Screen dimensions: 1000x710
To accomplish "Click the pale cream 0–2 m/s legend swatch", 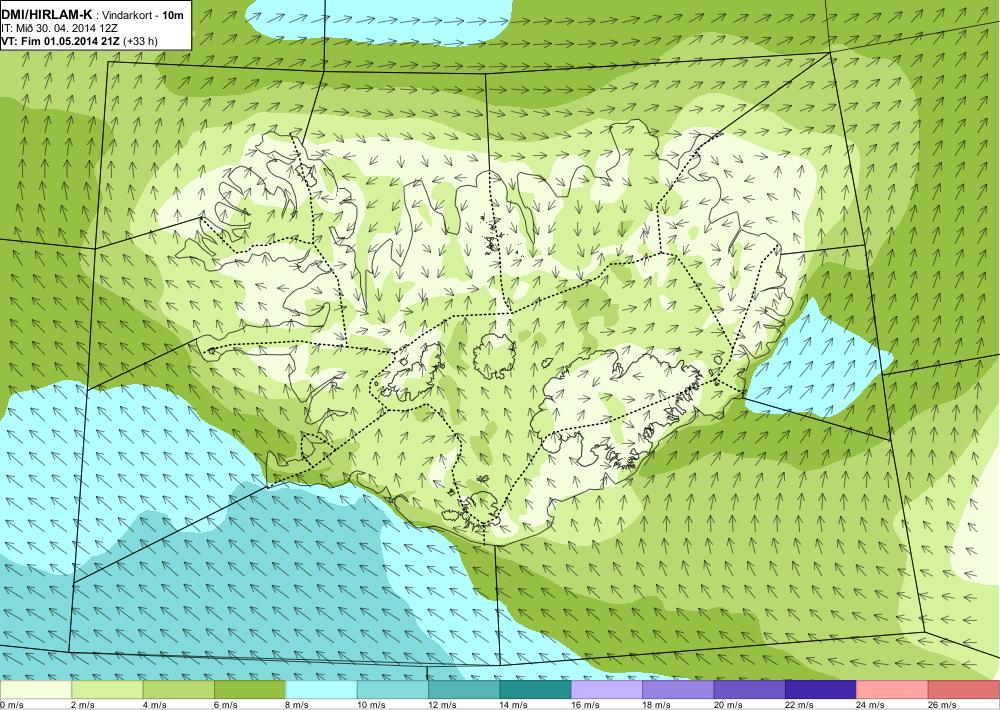I will pyautogui.click(x=36, y=690).
